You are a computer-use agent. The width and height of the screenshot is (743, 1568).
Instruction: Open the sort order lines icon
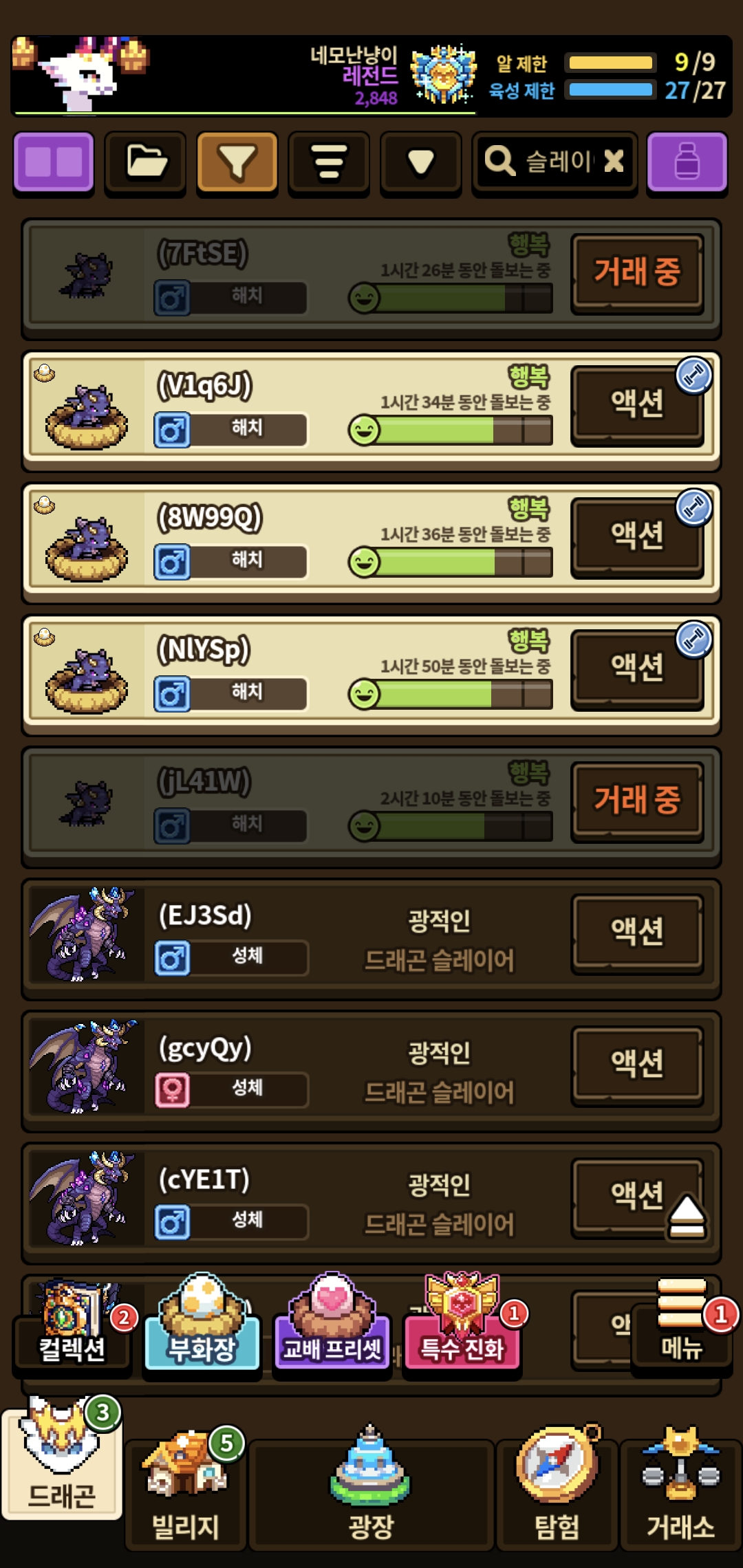pyautogui.click(x=329, y=162)
